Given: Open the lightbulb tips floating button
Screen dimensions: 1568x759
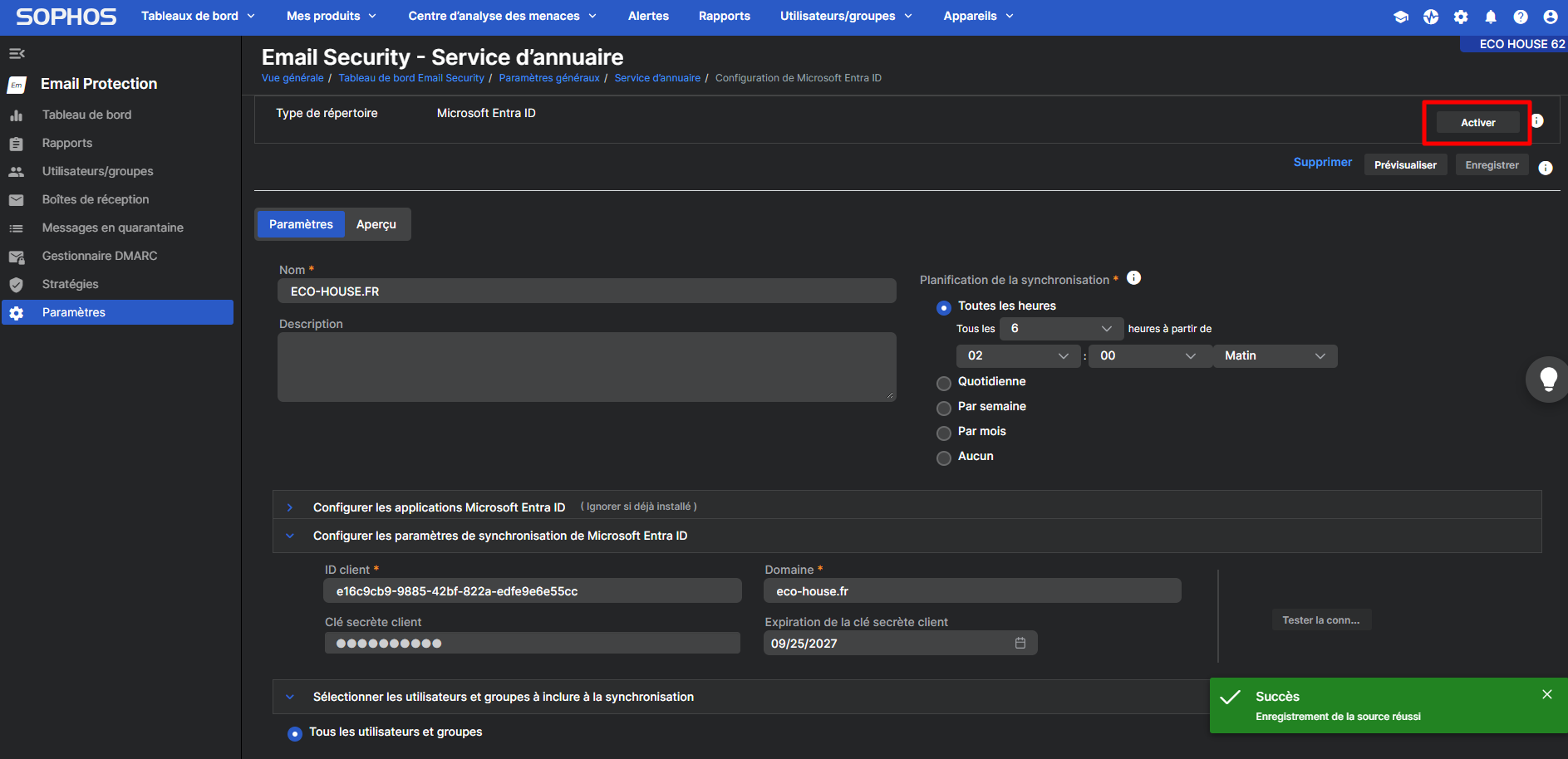Looking at the screenshot, I should [1548, 379].
